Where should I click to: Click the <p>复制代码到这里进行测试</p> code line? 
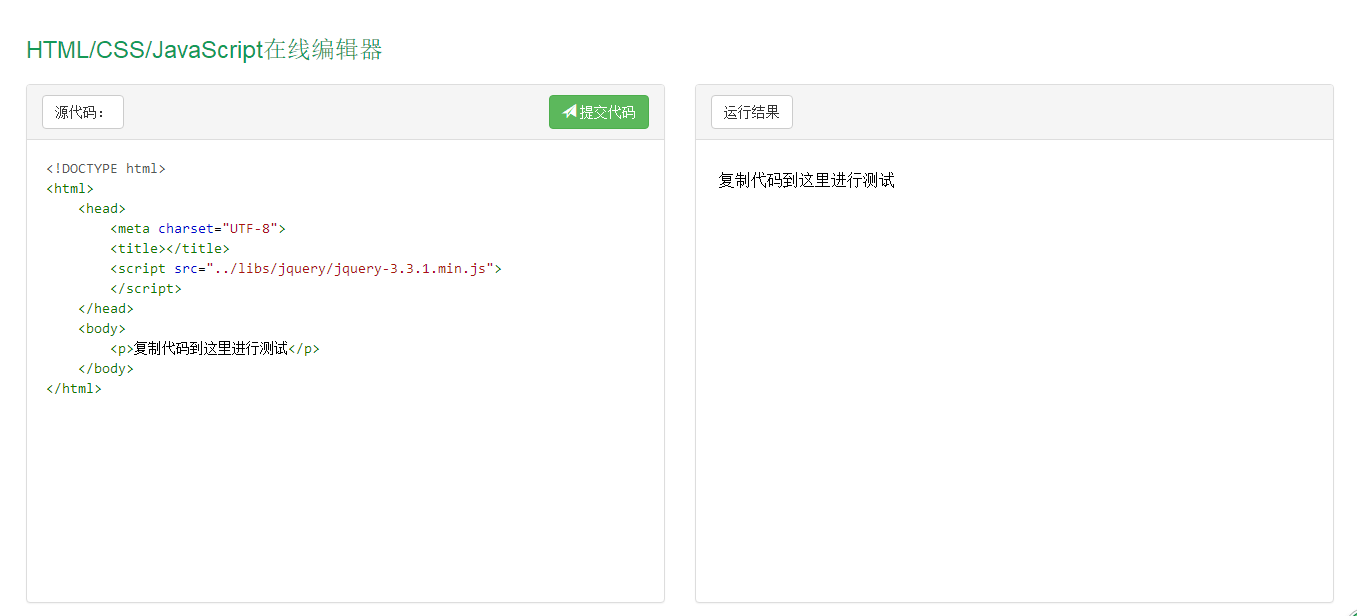215,348
